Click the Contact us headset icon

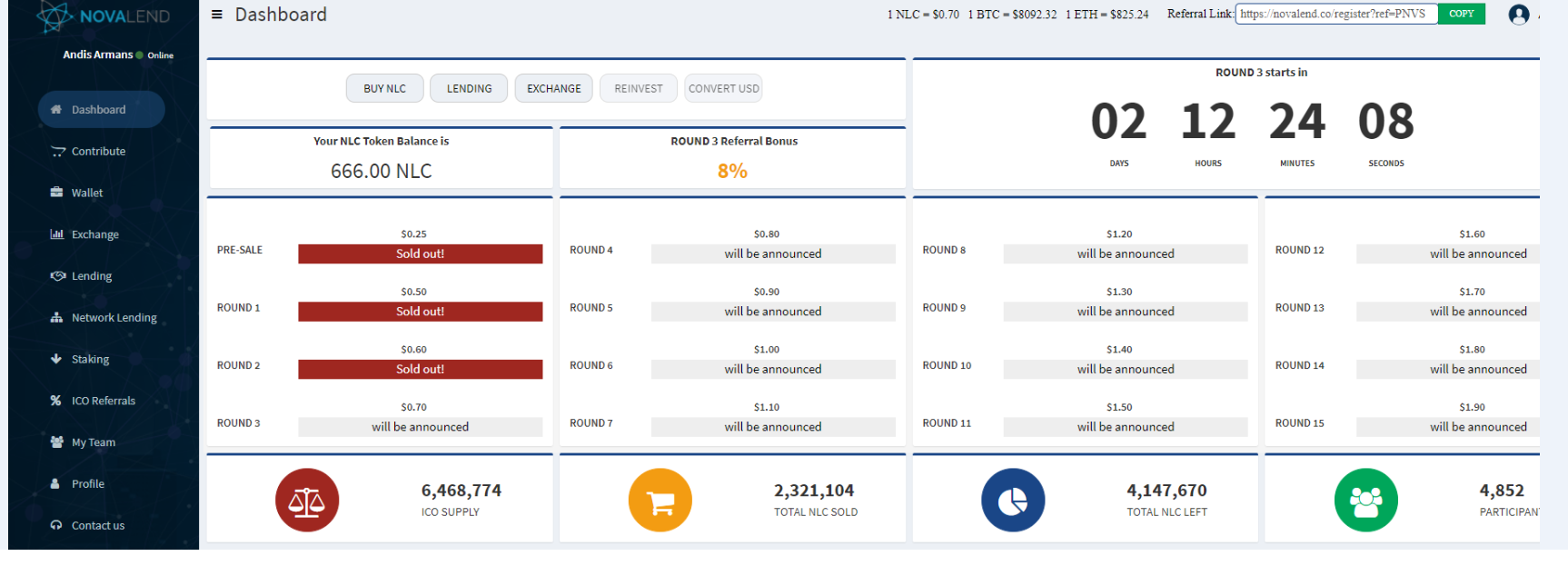[55, 525]
